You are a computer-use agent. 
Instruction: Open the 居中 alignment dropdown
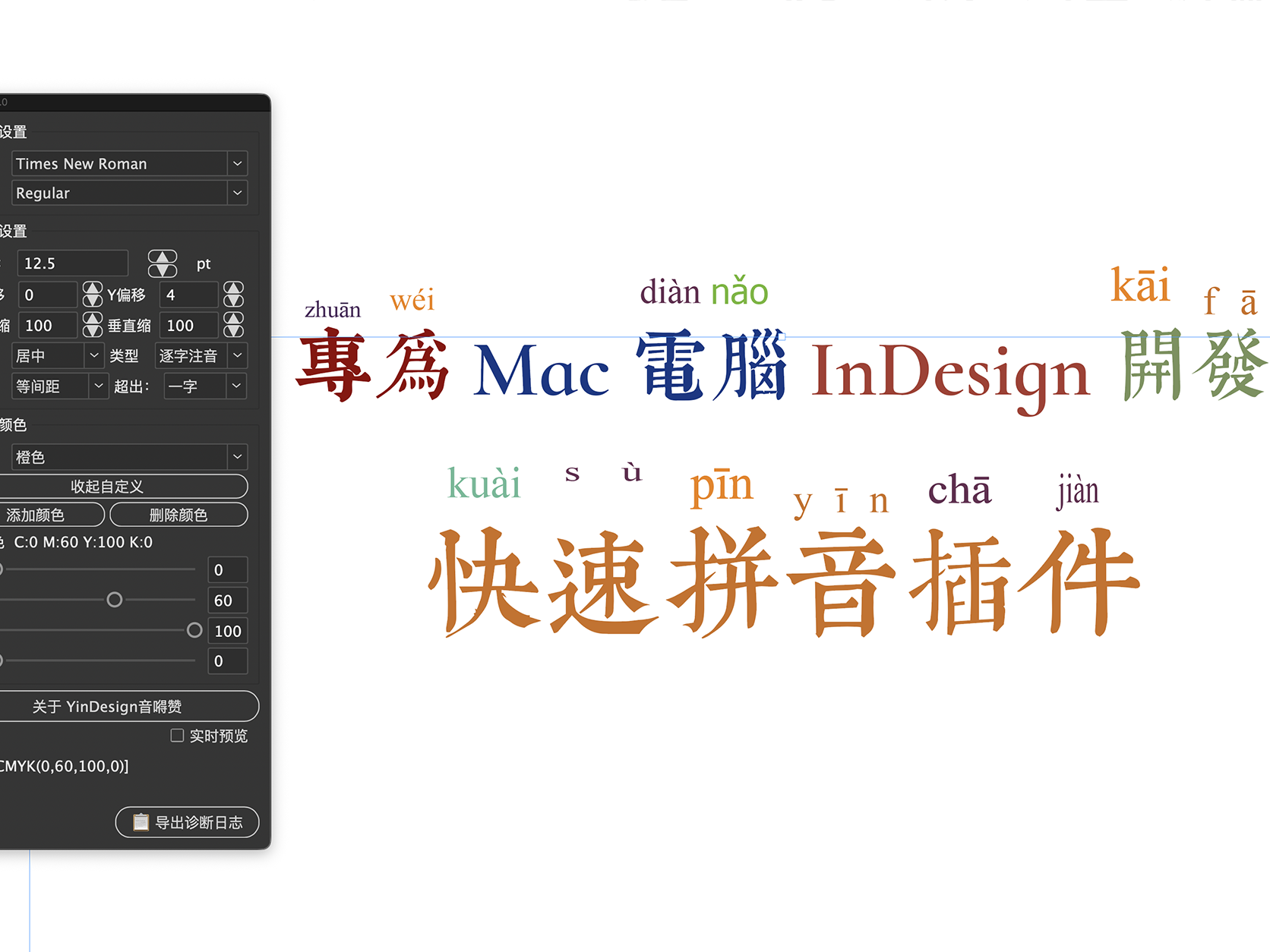tap(94, 355)
